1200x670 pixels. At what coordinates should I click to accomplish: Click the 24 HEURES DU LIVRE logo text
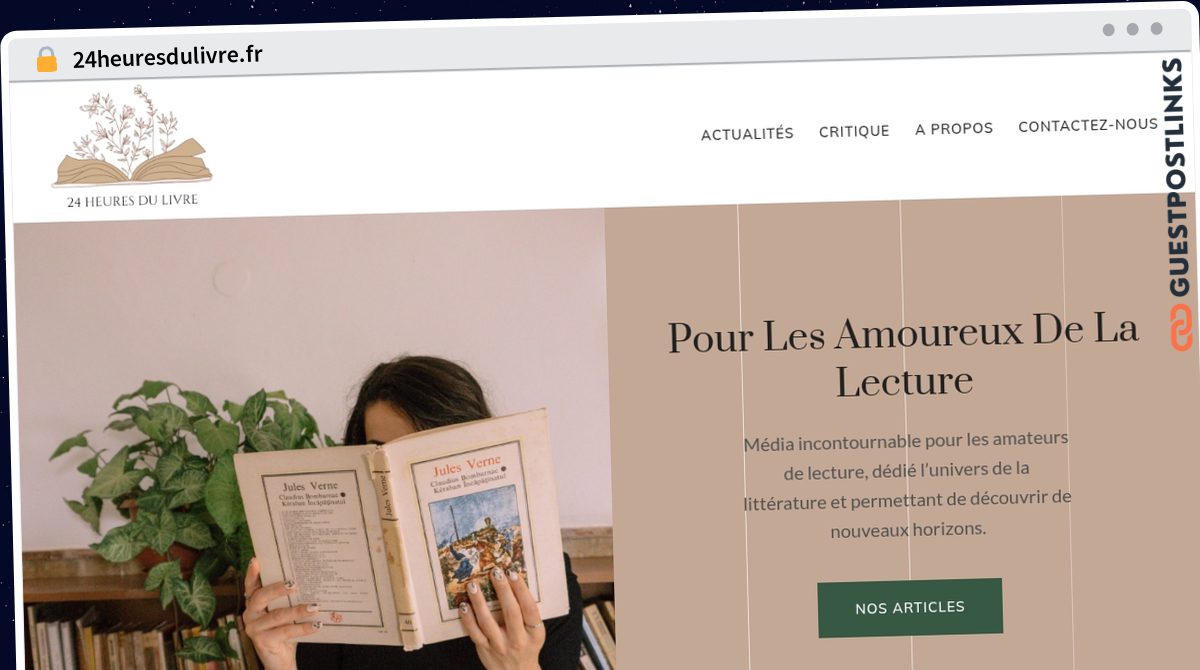pyautogui.click(x=132, y=200)
